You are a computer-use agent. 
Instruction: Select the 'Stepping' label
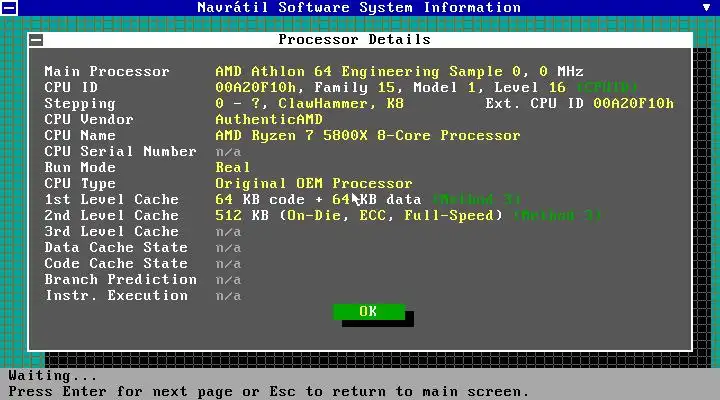click(80, 104)
